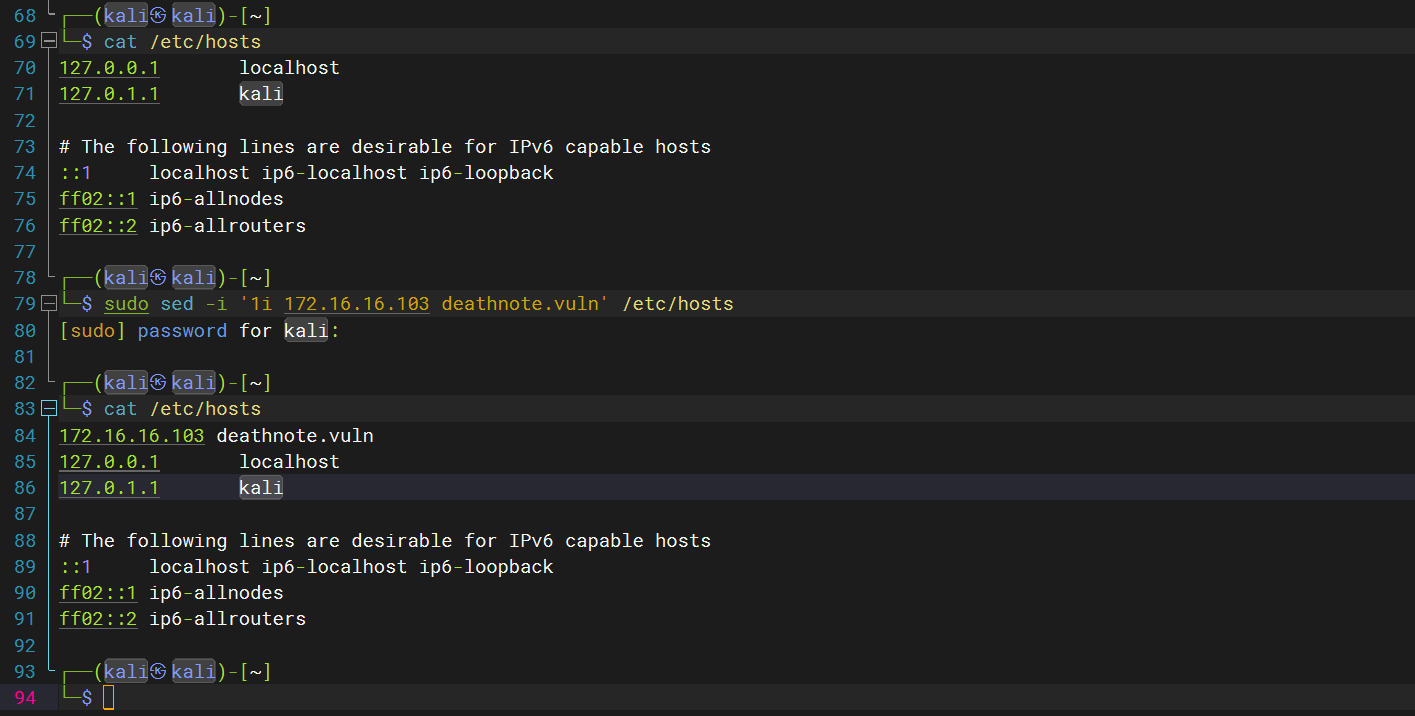
Task: Click the Kali symbol in line 68 prompt
Action: tap(158, 16)
